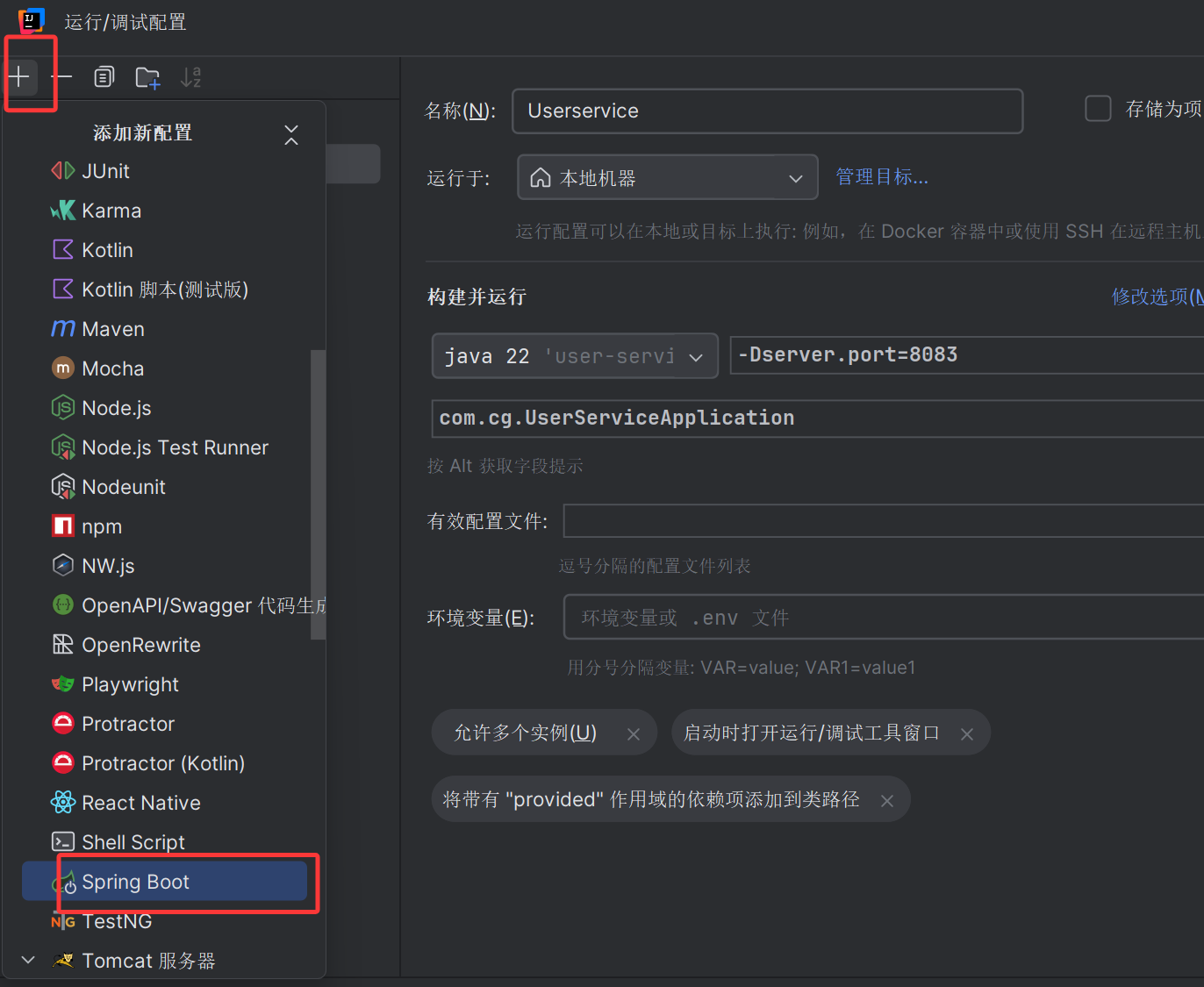Edit the 名称 field containing Userservice
1204x987 pixels.
click(767, 111)
